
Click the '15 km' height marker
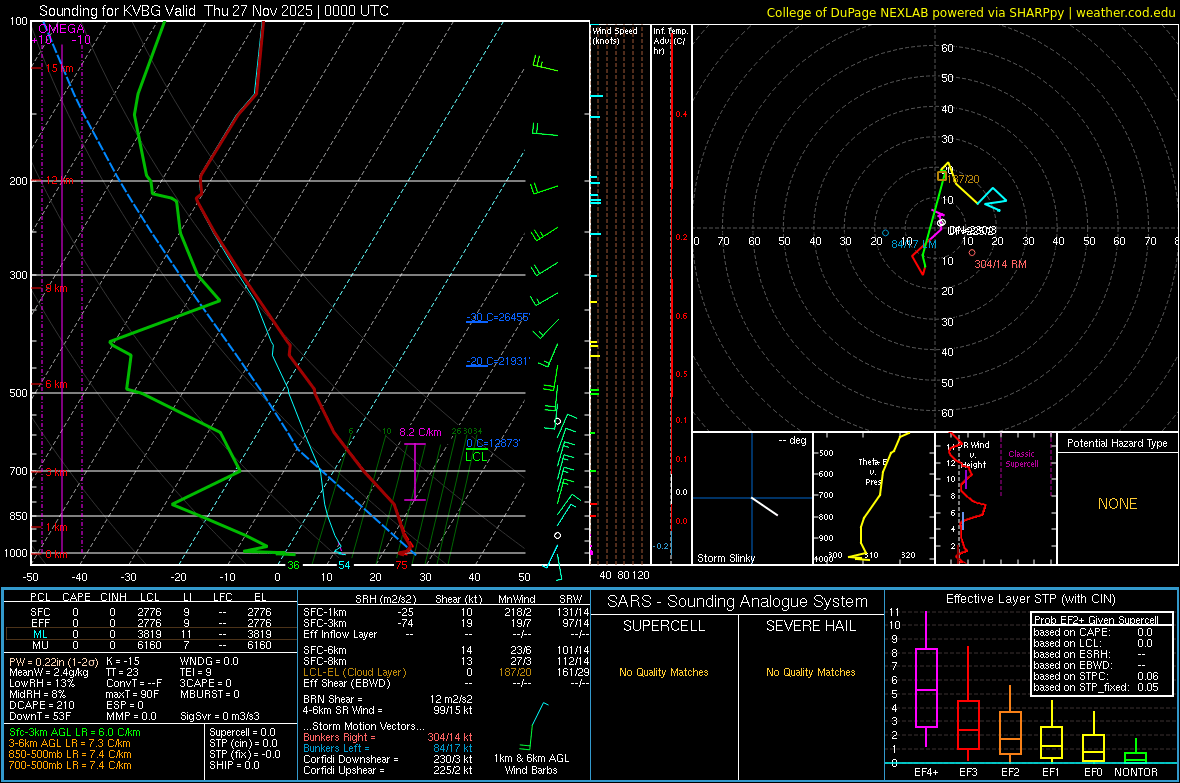(59, 68)
